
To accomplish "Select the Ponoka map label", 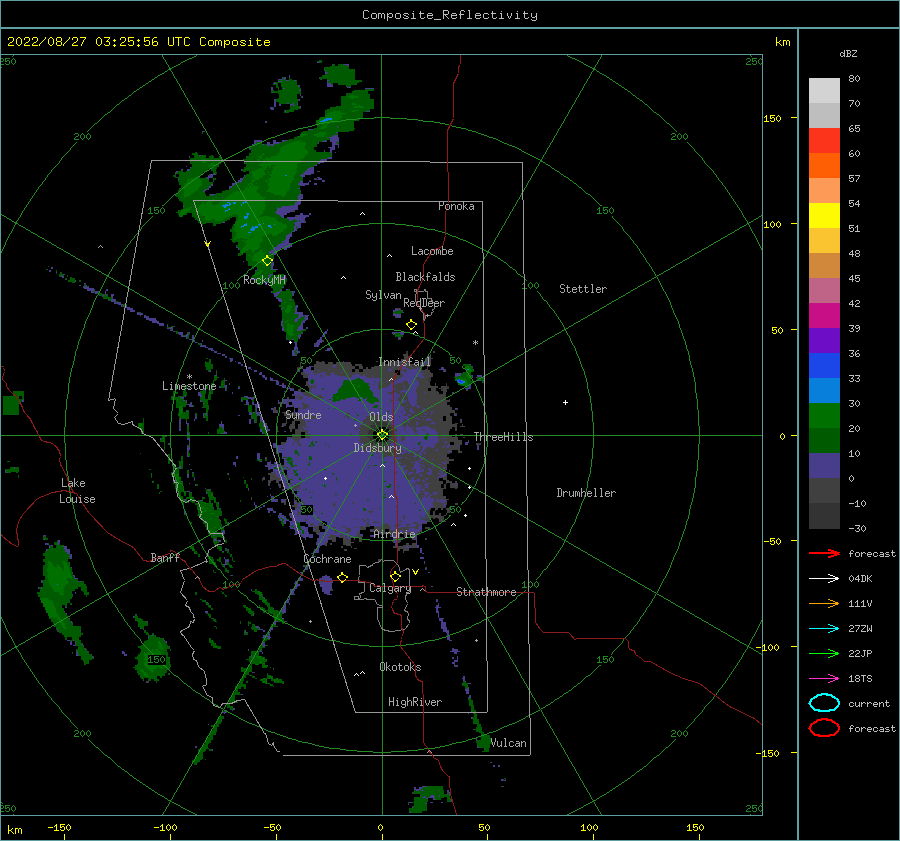I will click(456, 206).
